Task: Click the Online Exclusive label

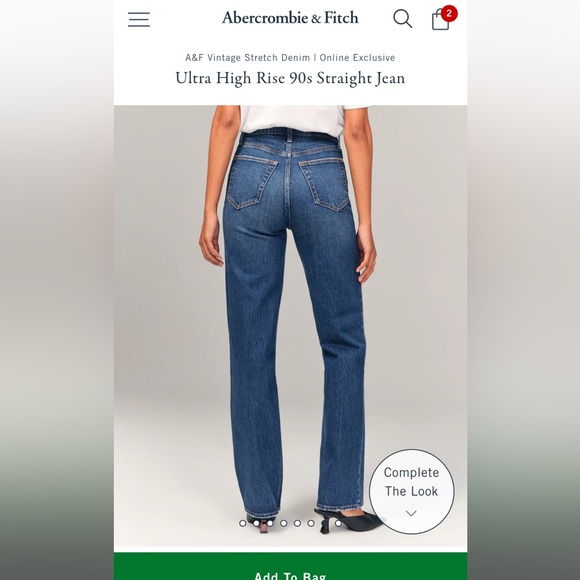Action: (357, 58)
